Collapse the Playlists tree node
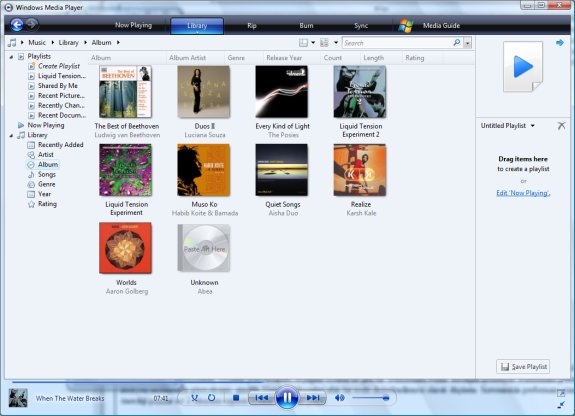Screen dimensions: 575x416 [11, 56]
